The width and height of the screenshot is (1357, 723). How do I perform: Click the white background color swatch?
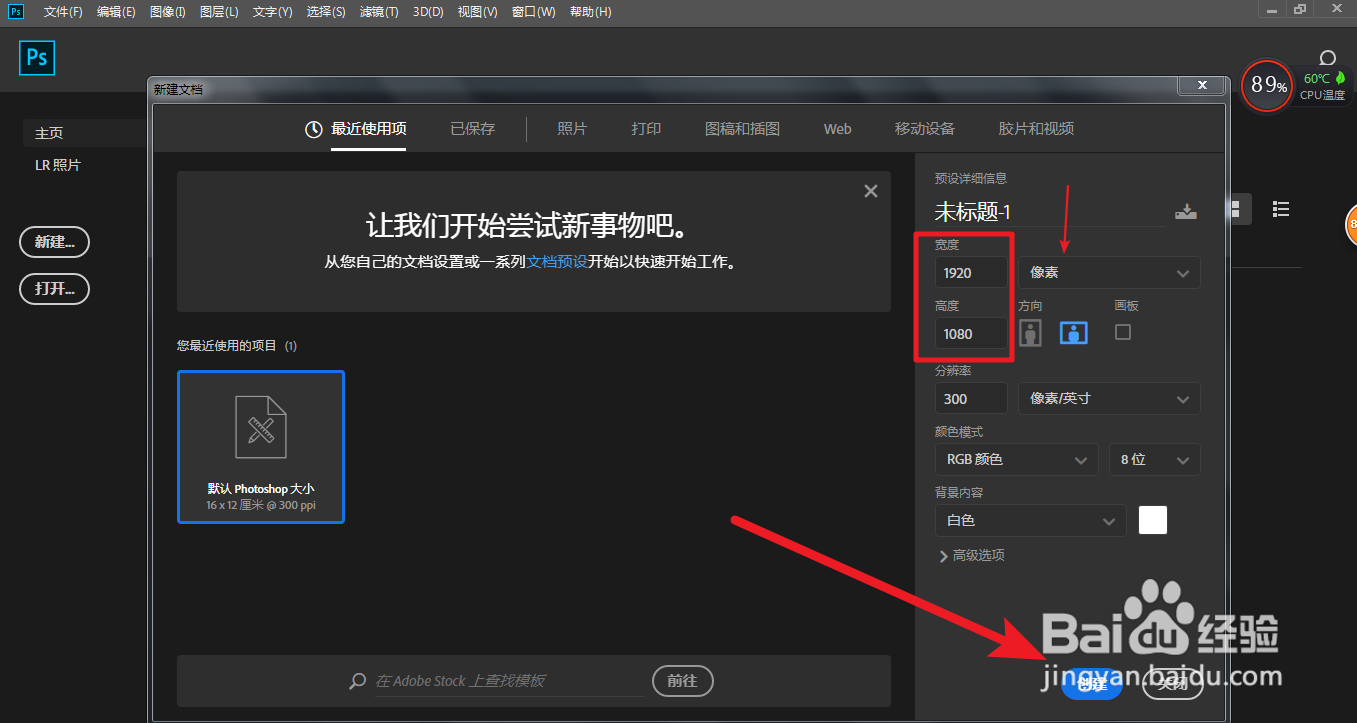tap(1152, 520)
